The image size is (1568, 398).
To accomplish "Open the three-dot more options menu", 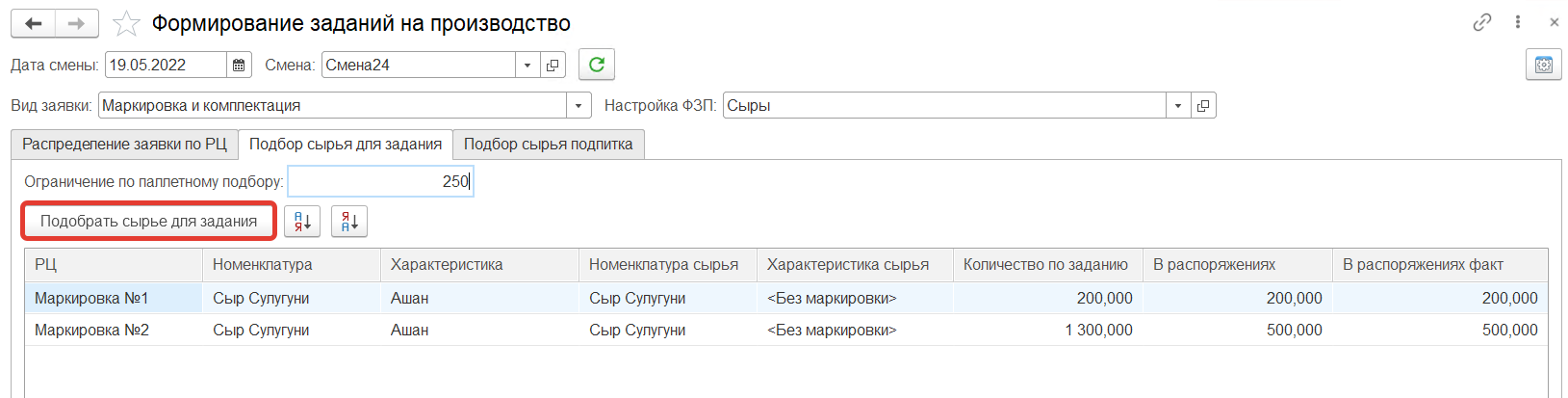I will (x=1518, y=22).
